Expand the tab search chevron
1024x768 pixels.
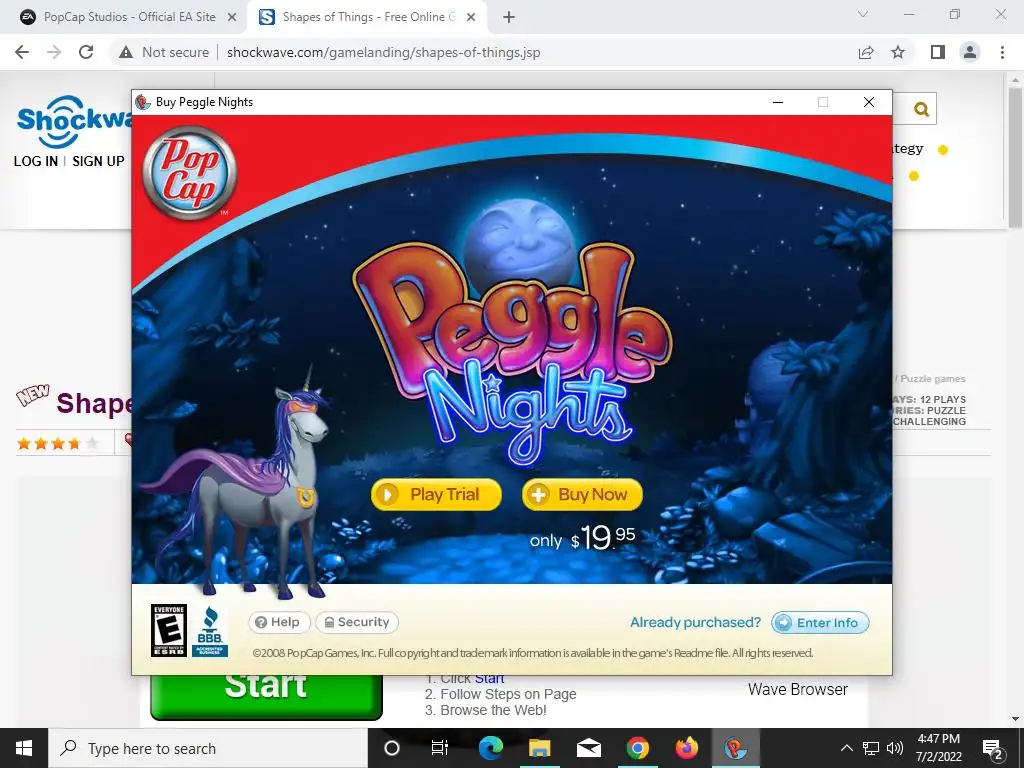863,14
